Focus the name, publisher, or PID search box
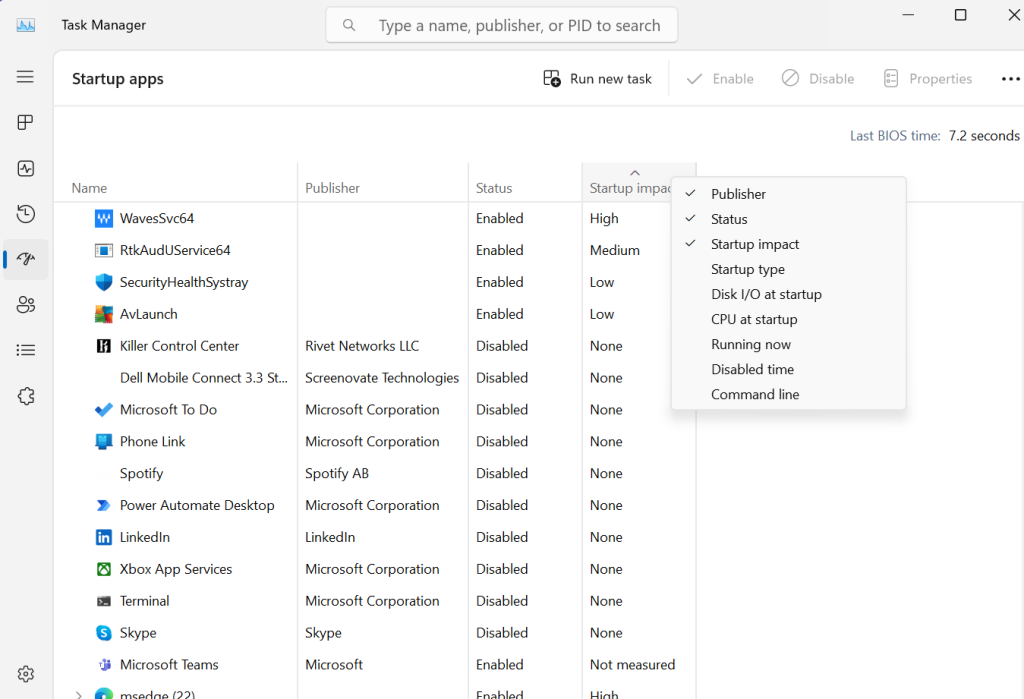The width and height of the screenshot is (1024, 699). tap(502, 25)
